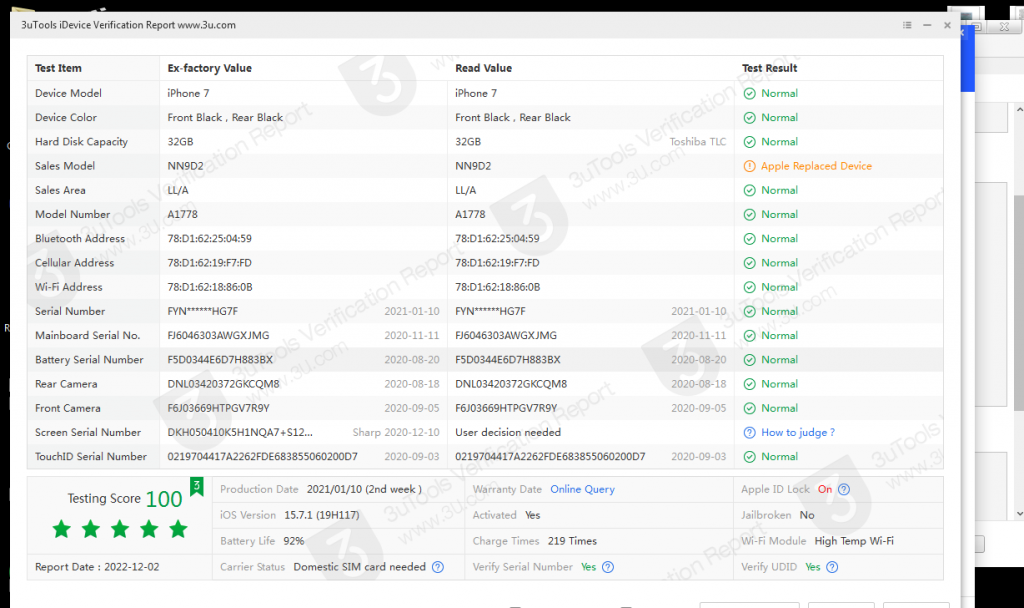Minimize the verification report window
This screenshot has width=1024, height=608.
point(927,25)
